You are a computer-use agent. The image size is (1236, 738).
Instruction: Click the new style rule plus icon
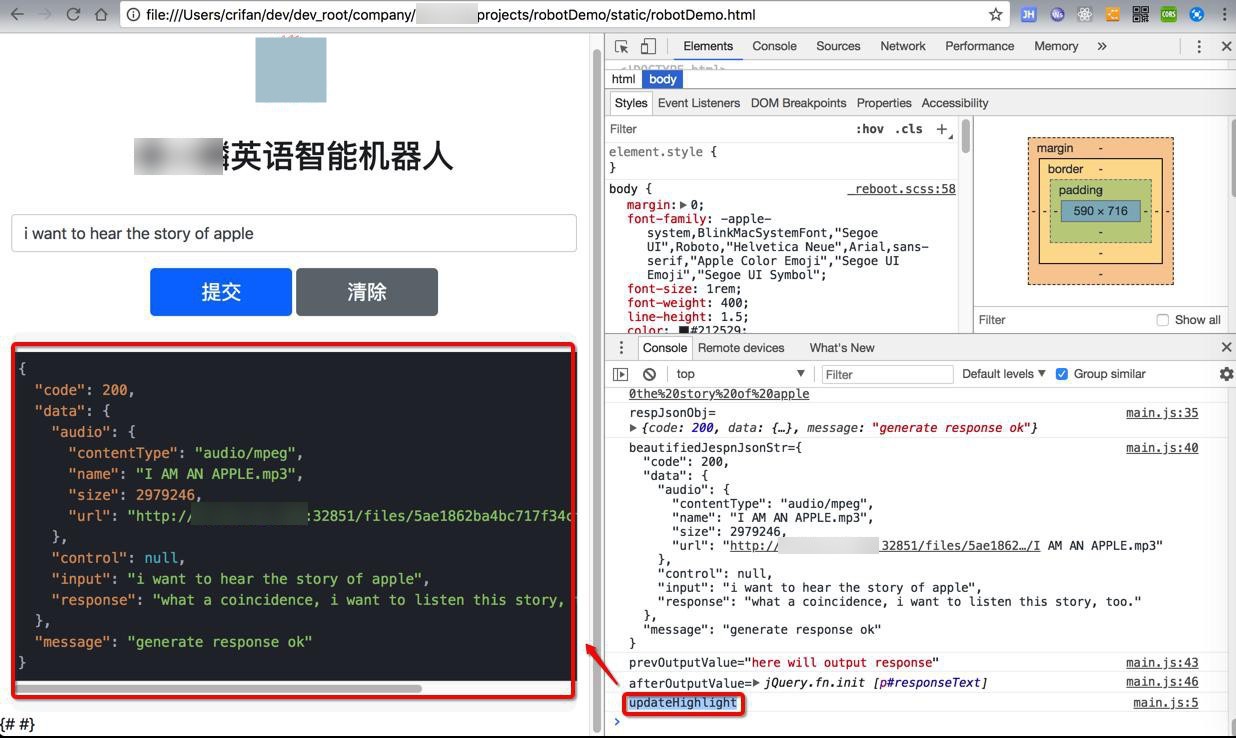942,129
